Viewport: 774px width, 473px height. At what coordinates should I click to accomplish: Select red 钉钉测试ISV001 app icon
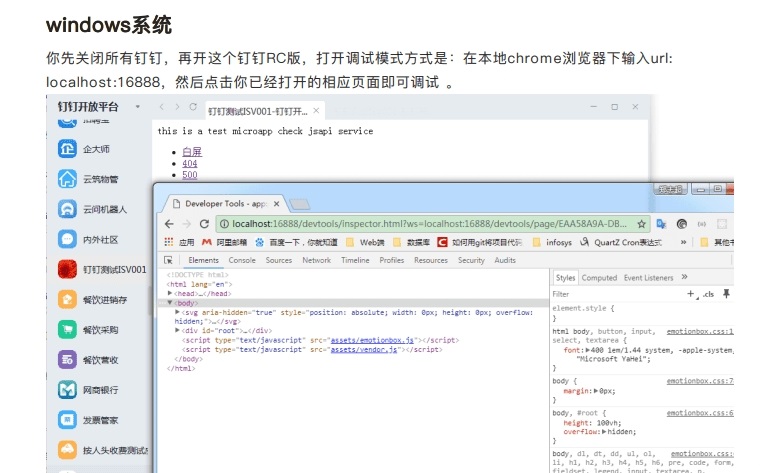(x=68, y=269)
